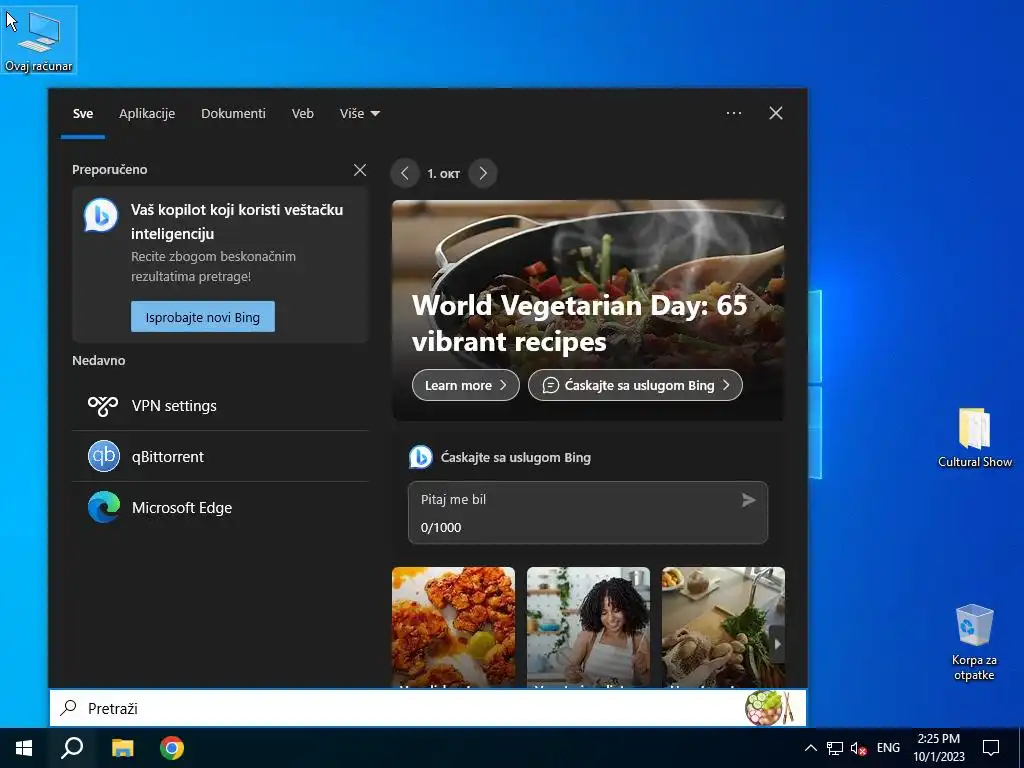Dismiss the Preporučeno recommendation card
The width and height of the screenshot is (1024, 768).
(x=360, y=170)
